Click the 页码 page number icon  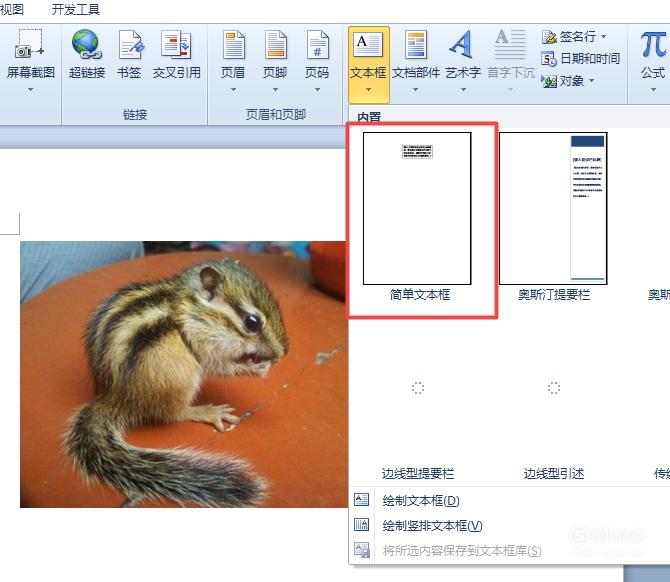pyautogui.click(x=317, y=44)
